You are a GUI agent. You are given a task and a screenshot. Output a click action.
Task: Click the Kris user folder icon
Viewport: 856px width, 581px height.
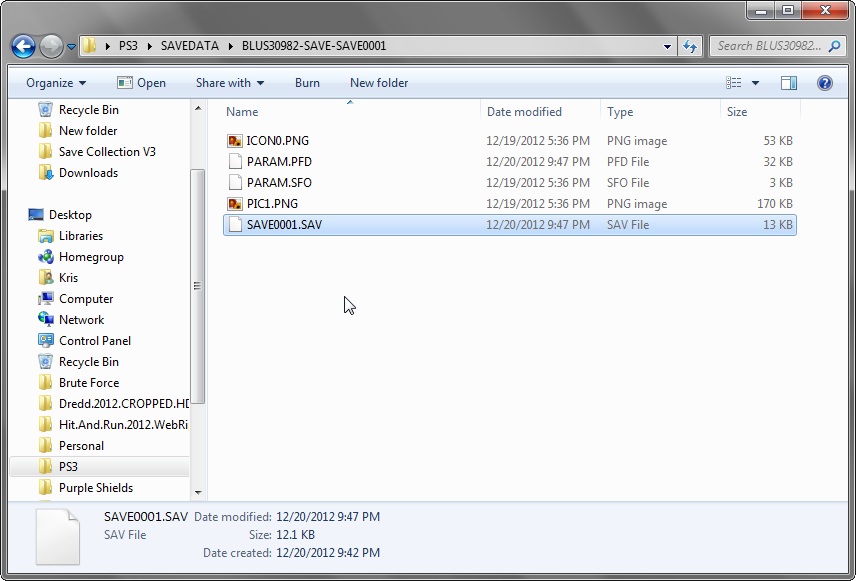[x=46, y=278]
